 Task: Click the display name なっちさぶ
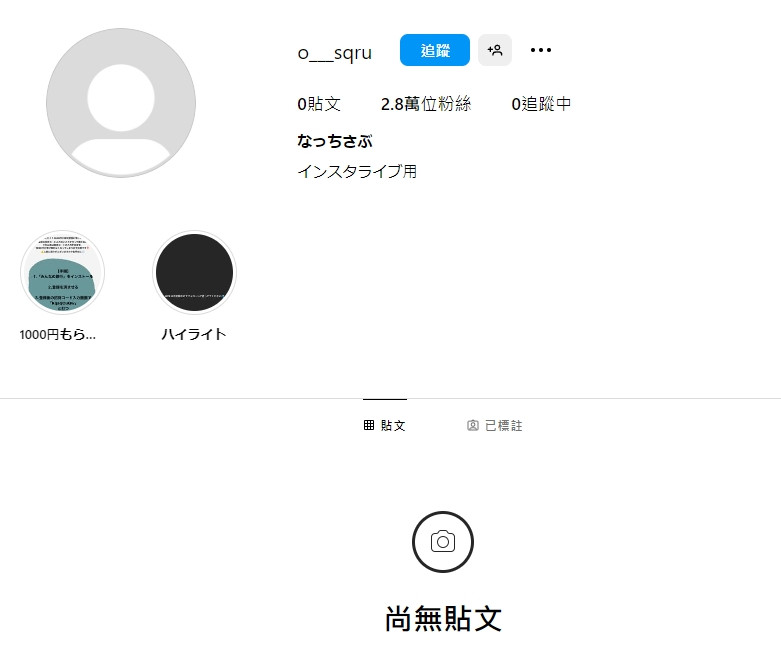tap(335, 141)
